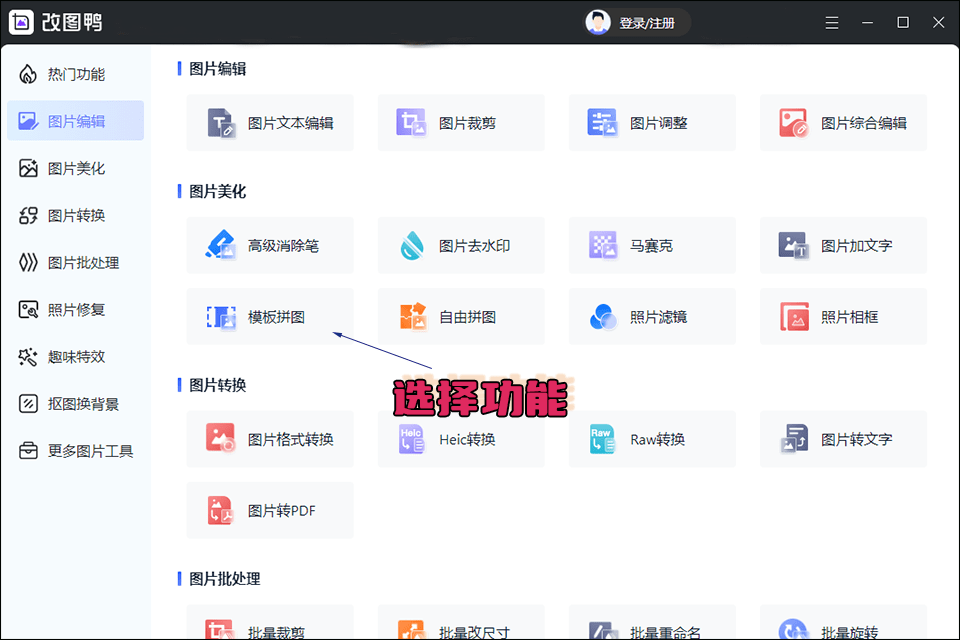Open the Raw转换 icon

602,439
